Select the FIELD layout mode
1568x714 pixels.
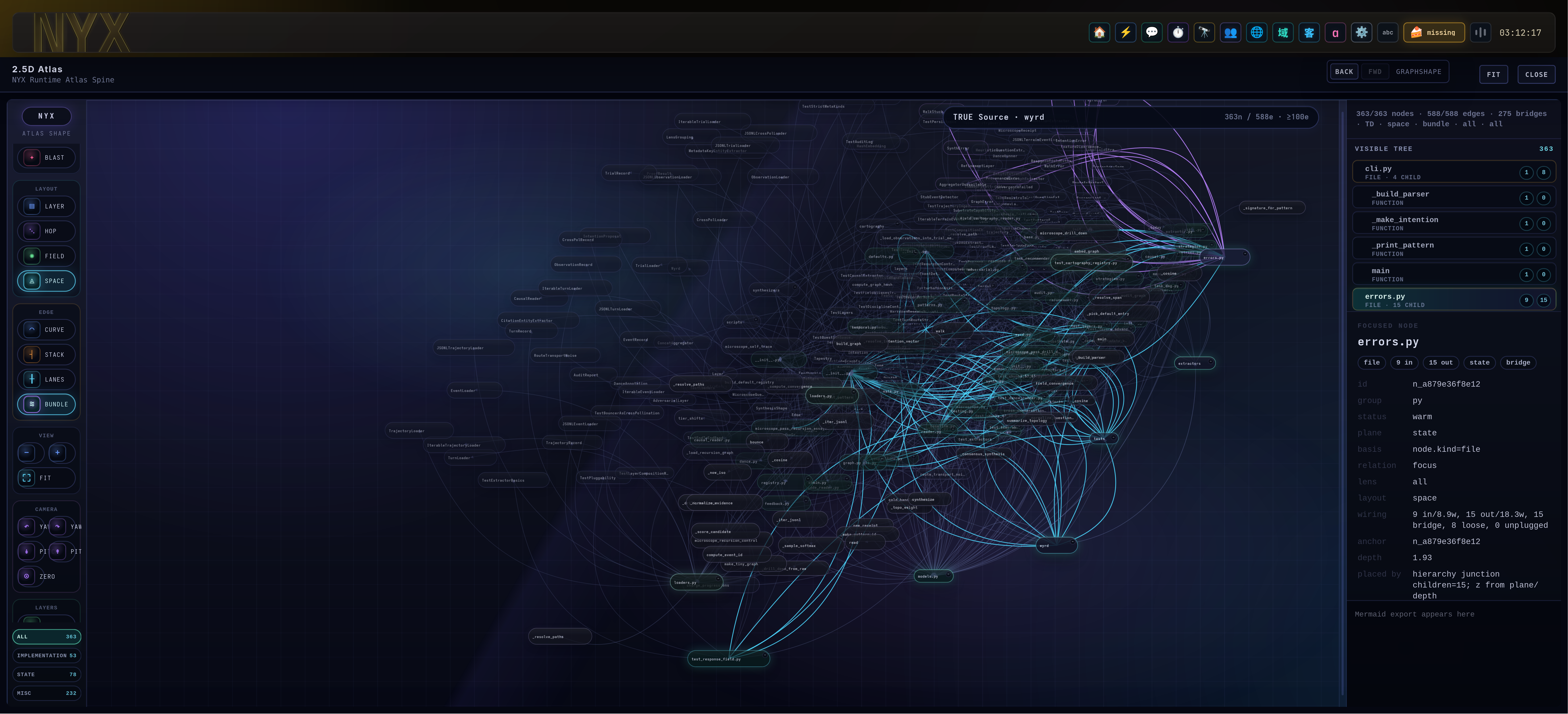pyautogui.click(x=46, y=256)
